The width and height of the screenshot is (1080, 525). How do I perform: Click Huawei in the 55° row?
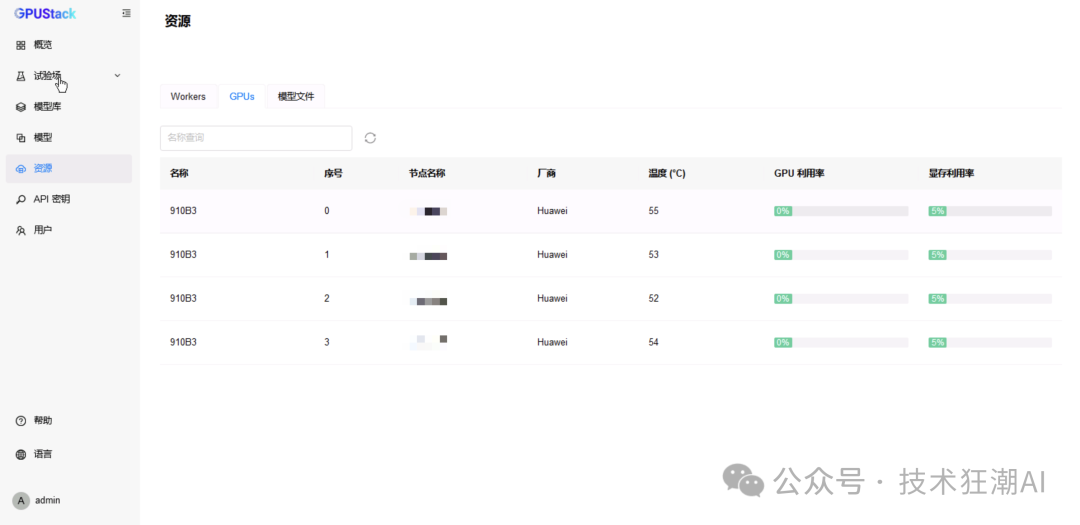(552, 211)
